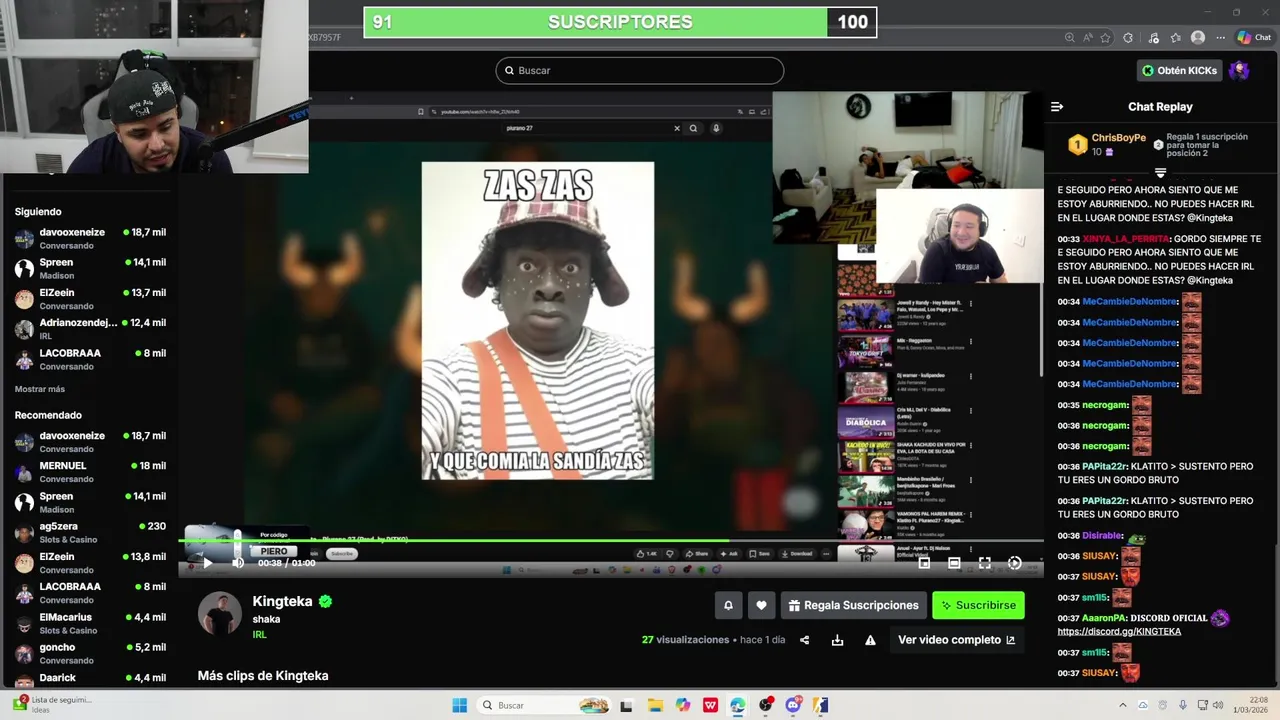This screenshot has width=1280, height=720.
Task: Click the Más clips de Kingteka heading
Action: (x=263, y=676)
